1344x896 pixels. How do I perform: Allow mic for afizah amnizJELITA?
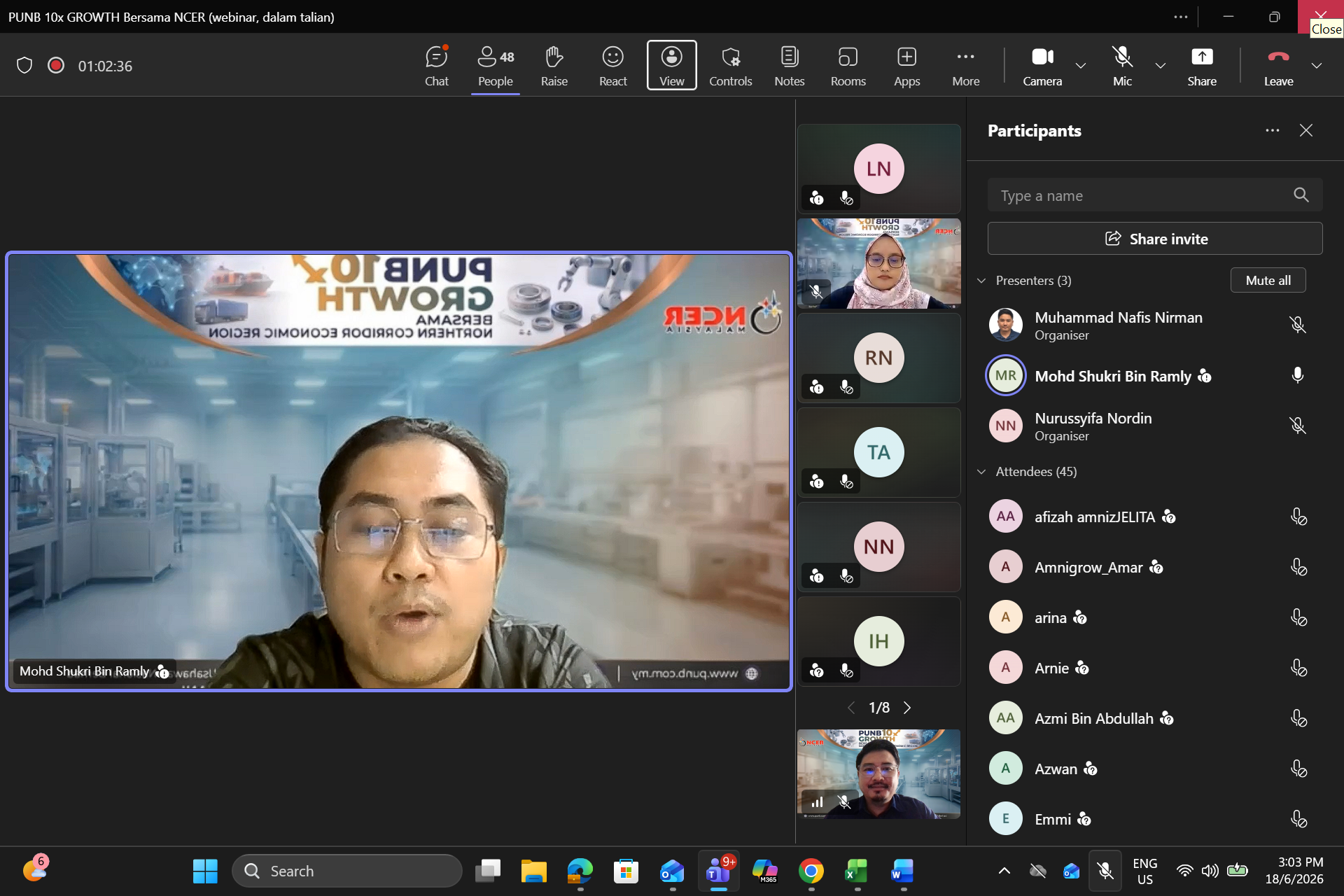click(1298, 517)
